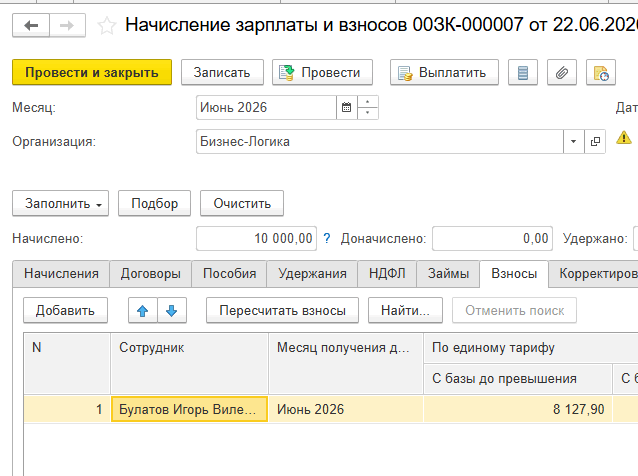Click the По единому тарифу column header
638x476 pixels.
click(x=531, y=348)
